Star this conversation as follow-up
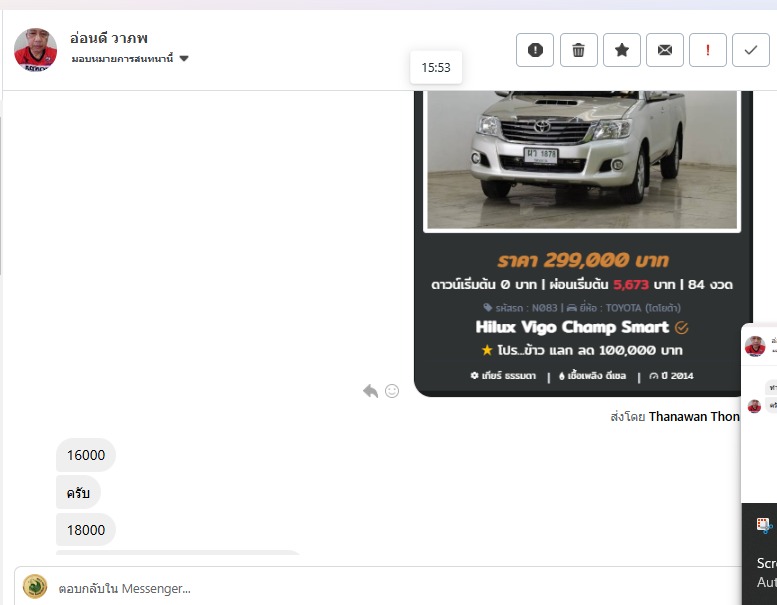The width and height of the screenshot is (777, 605). (x=621, y=50)
